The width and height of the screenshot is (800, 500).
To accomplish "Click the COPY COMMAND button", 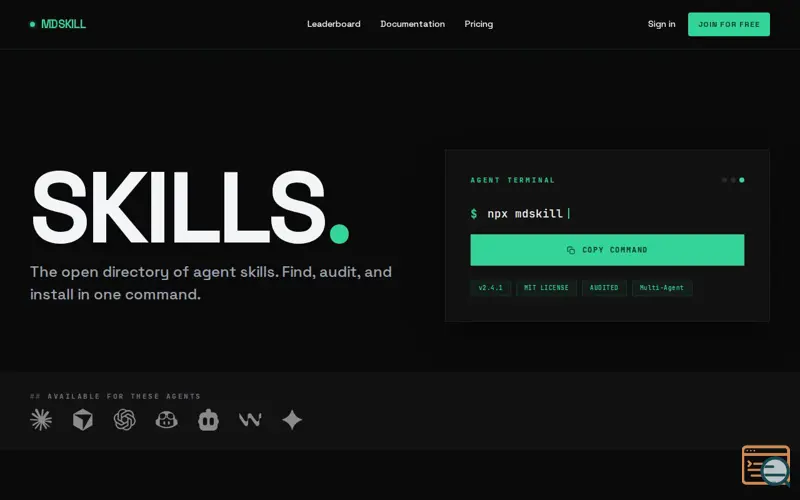I will (x=607, y=250).
